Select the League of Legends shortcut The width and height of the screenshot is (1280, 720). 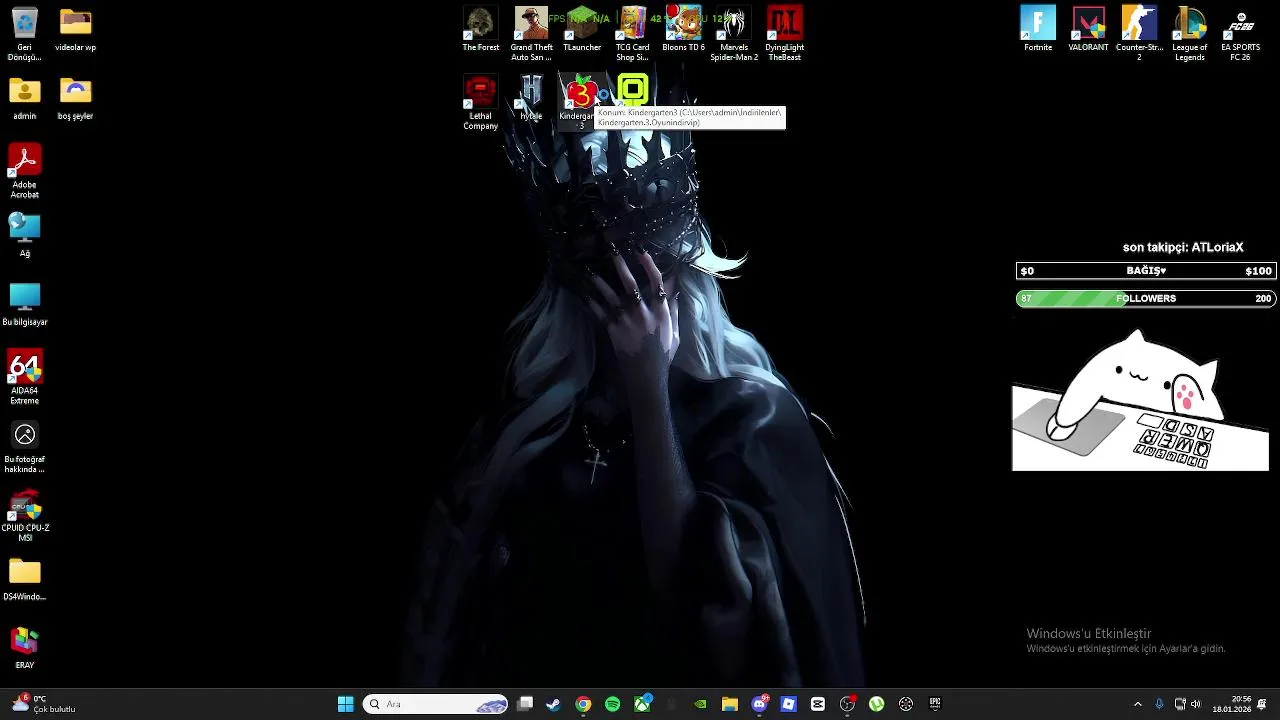point(1189,34)
